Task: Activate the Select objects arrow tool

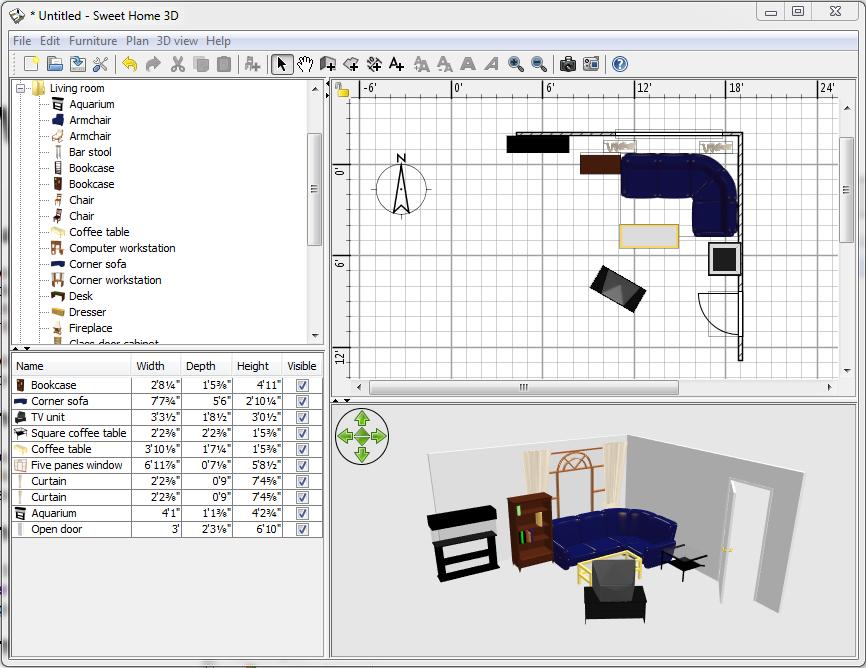Action: point(282,64)
